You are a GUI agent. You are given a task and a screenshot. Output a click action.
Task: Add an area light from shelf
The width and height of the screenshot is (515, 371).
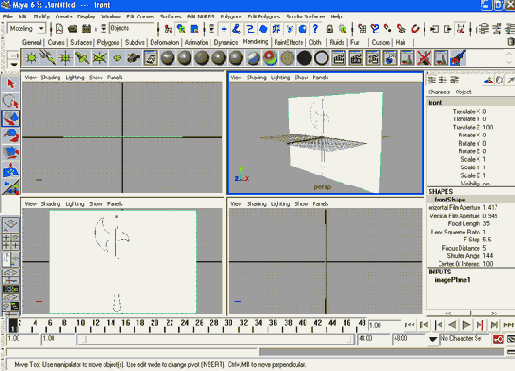click(99, 58)
